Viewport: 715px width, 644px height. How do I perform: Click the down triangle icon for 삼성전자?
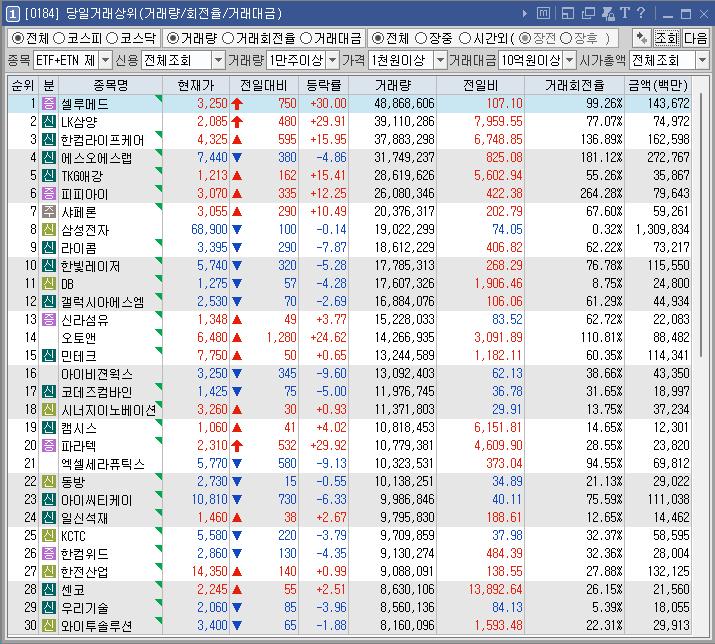[237, 229]
